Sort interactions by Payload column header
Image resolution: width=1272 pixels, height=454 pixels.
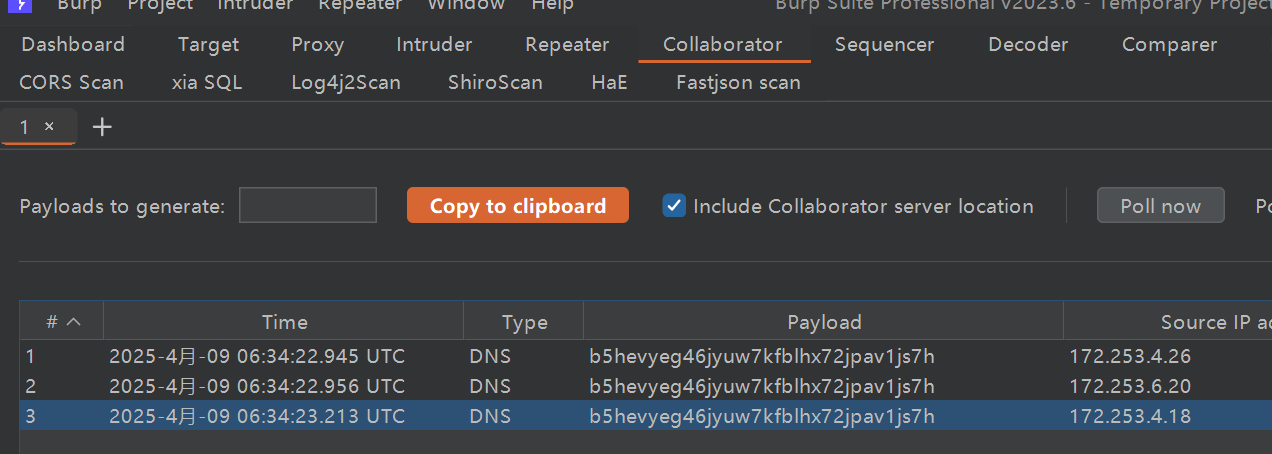[824, 322]
